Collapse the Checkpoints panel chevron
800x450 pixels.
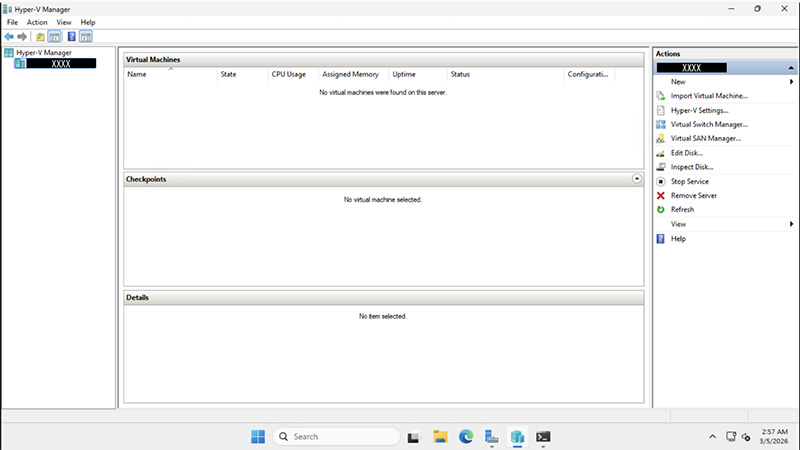click(637, 179)
